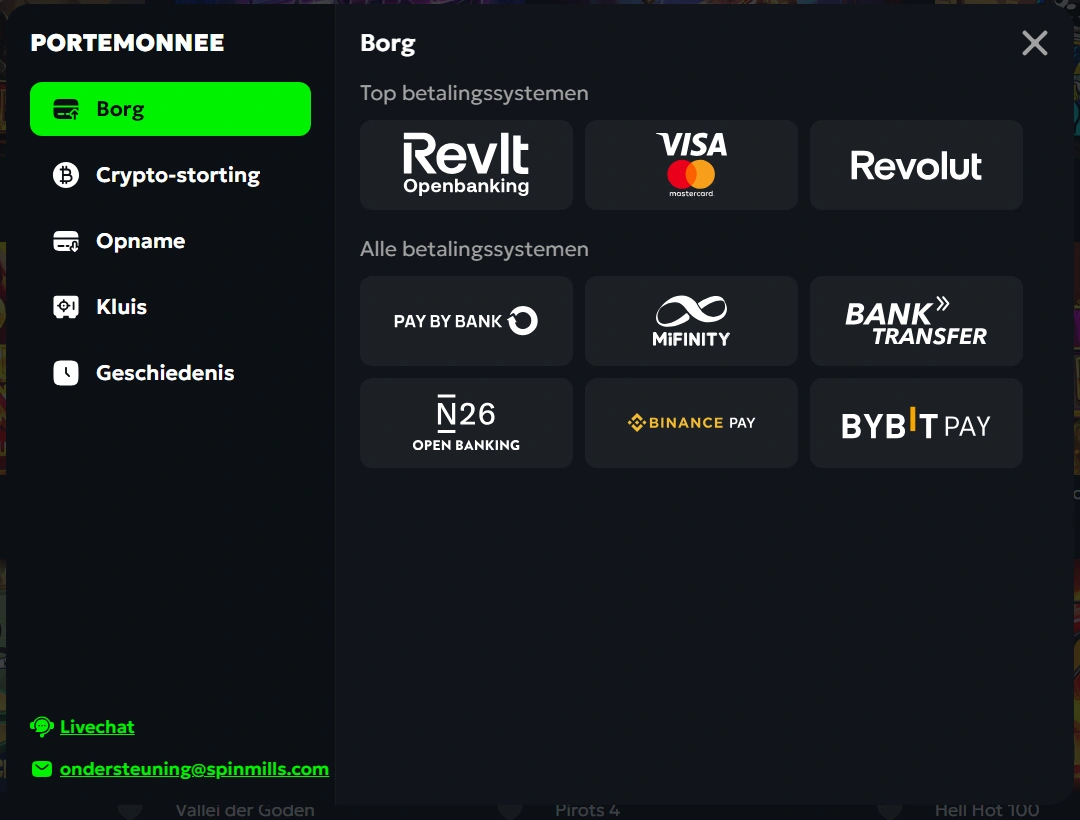Switch to the Opname section
This screenshot has height=820, width=1080.
tap(140, 241)
